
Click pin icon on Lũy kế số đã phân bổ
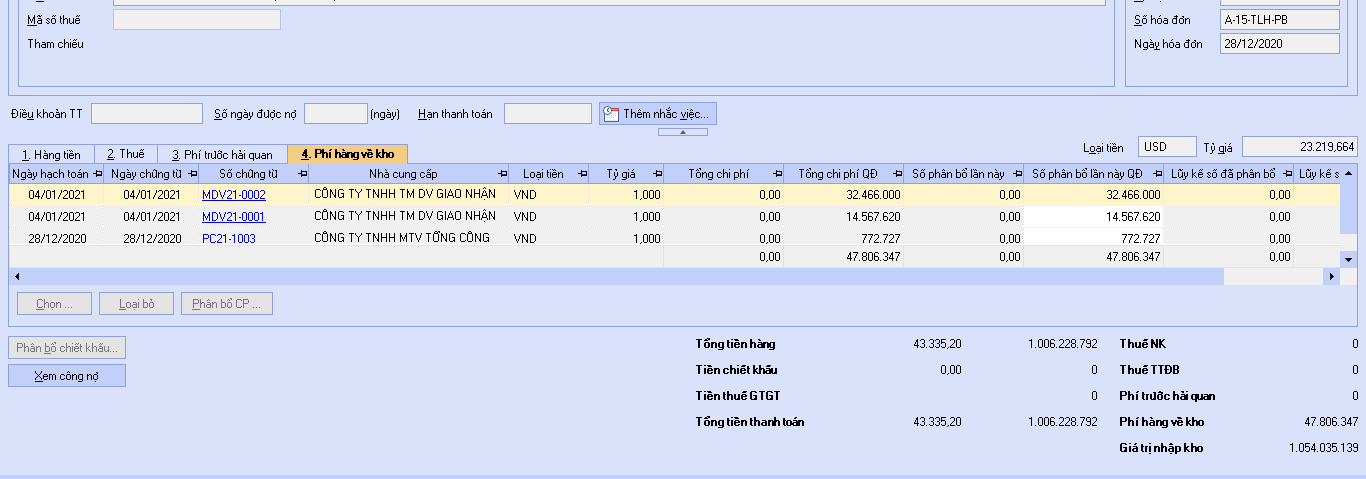pyautogui.click(x=1286, y=174)
